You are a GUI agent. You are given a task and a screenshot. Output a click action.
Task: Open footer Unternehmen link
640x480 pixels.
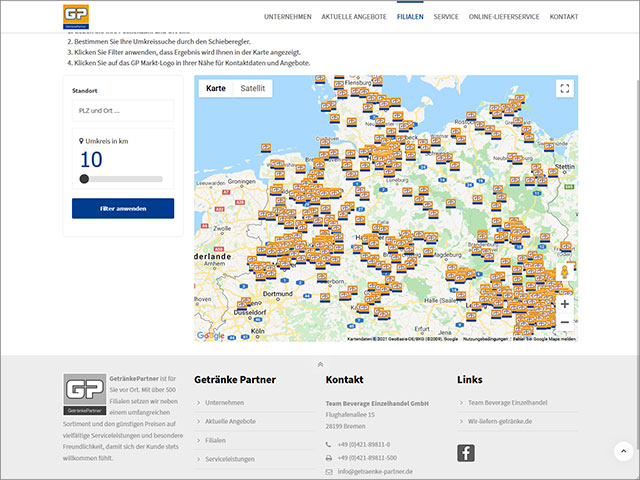coord(224,402)
